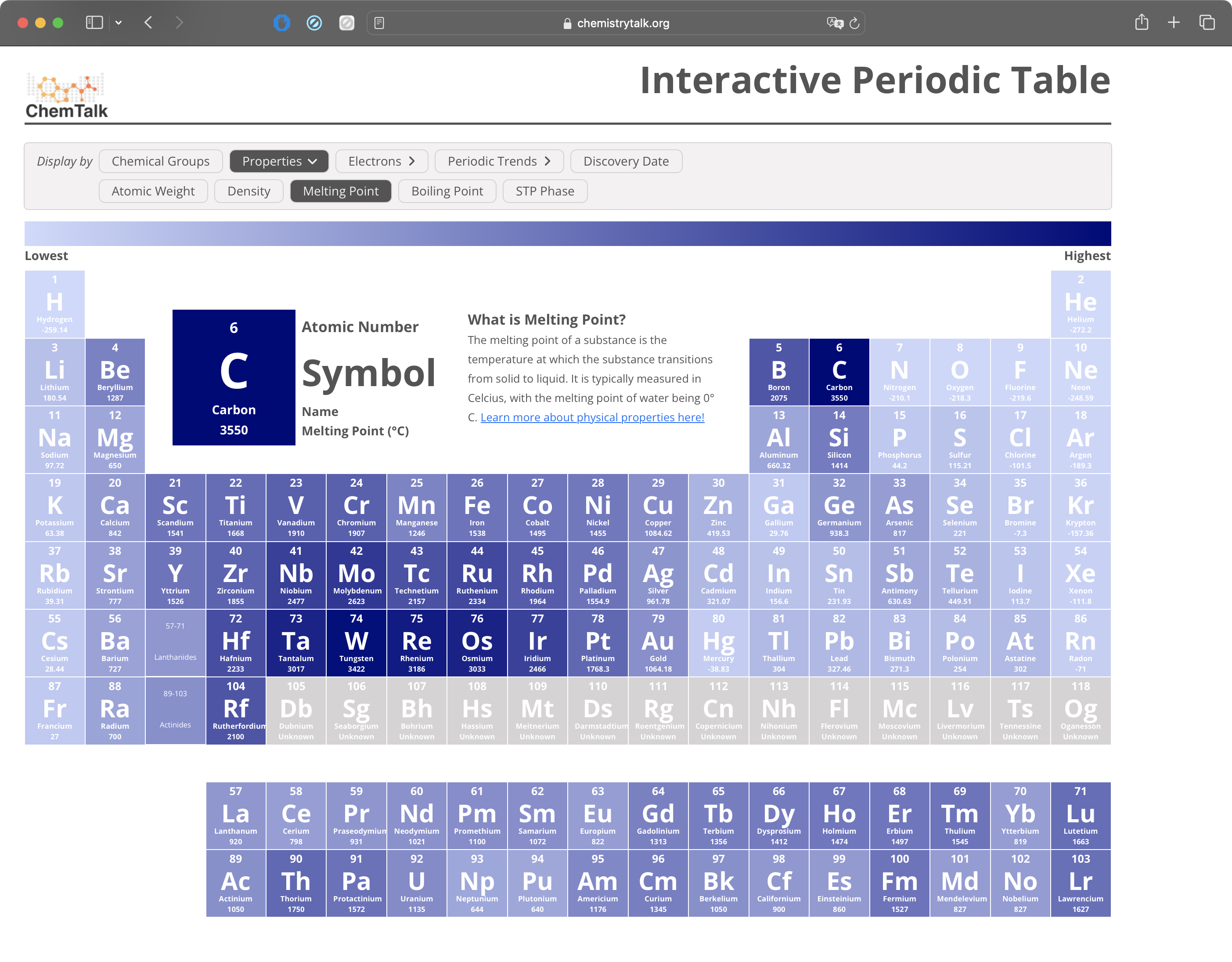Click the blue hand extension icon
Image resolution: width=1232 pixels, height=962 pixels.
coord(281,22)
